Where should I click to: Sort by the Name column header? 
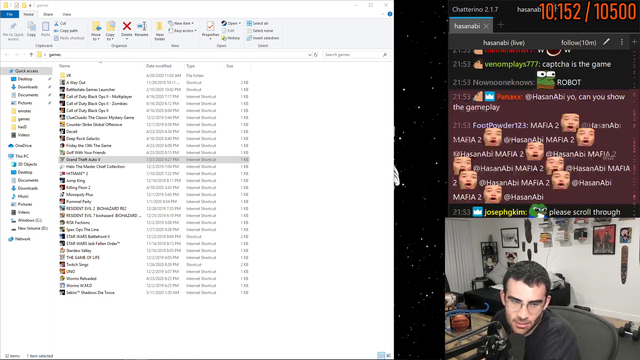(x=64, y=66)
